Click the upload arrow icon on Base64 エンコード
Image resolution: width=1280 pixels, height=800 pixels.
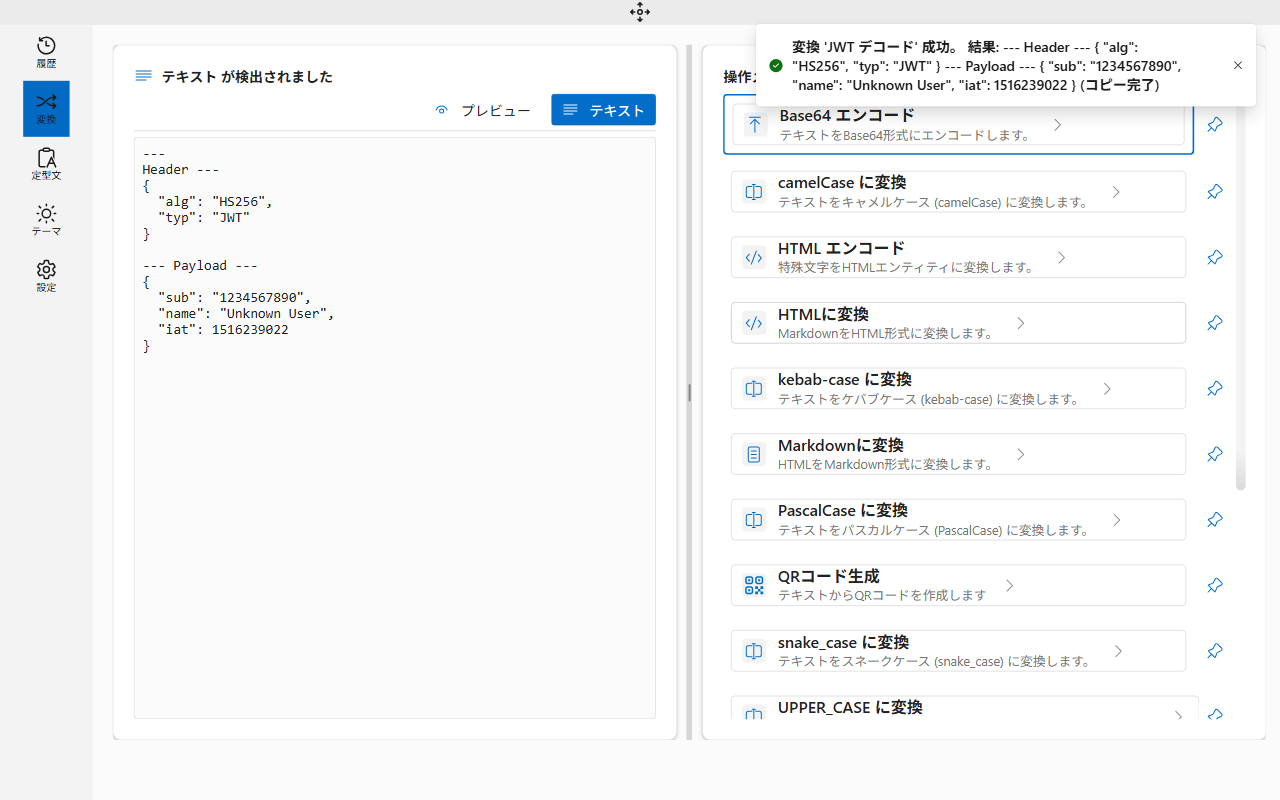pos(753,123)
